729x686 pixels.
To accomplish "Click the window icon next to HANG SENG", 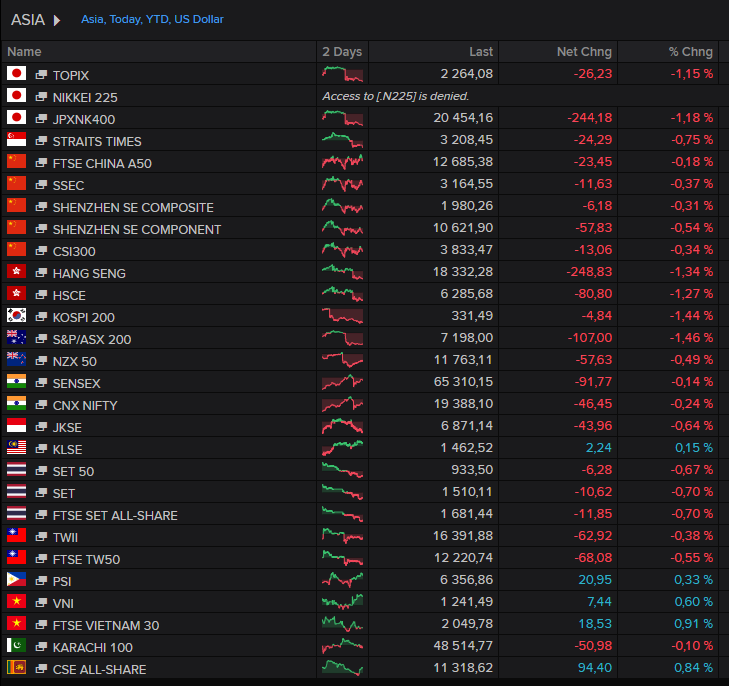I will pyautogui.click(x=41, y=272).
